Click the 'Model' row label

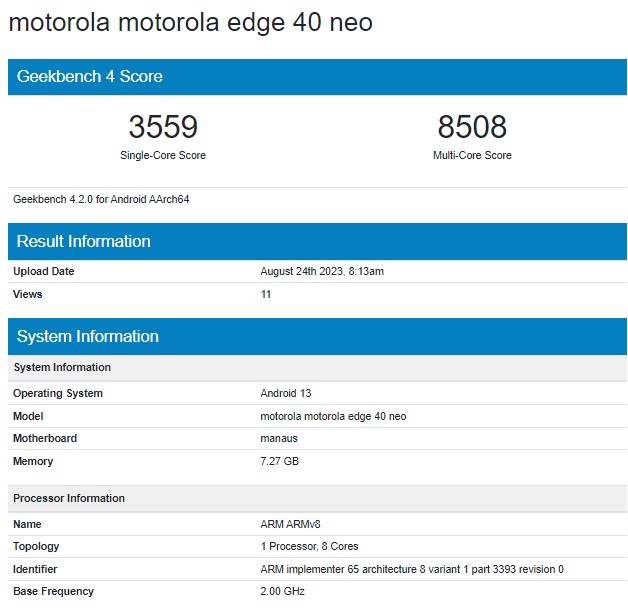tap(28, 416)
